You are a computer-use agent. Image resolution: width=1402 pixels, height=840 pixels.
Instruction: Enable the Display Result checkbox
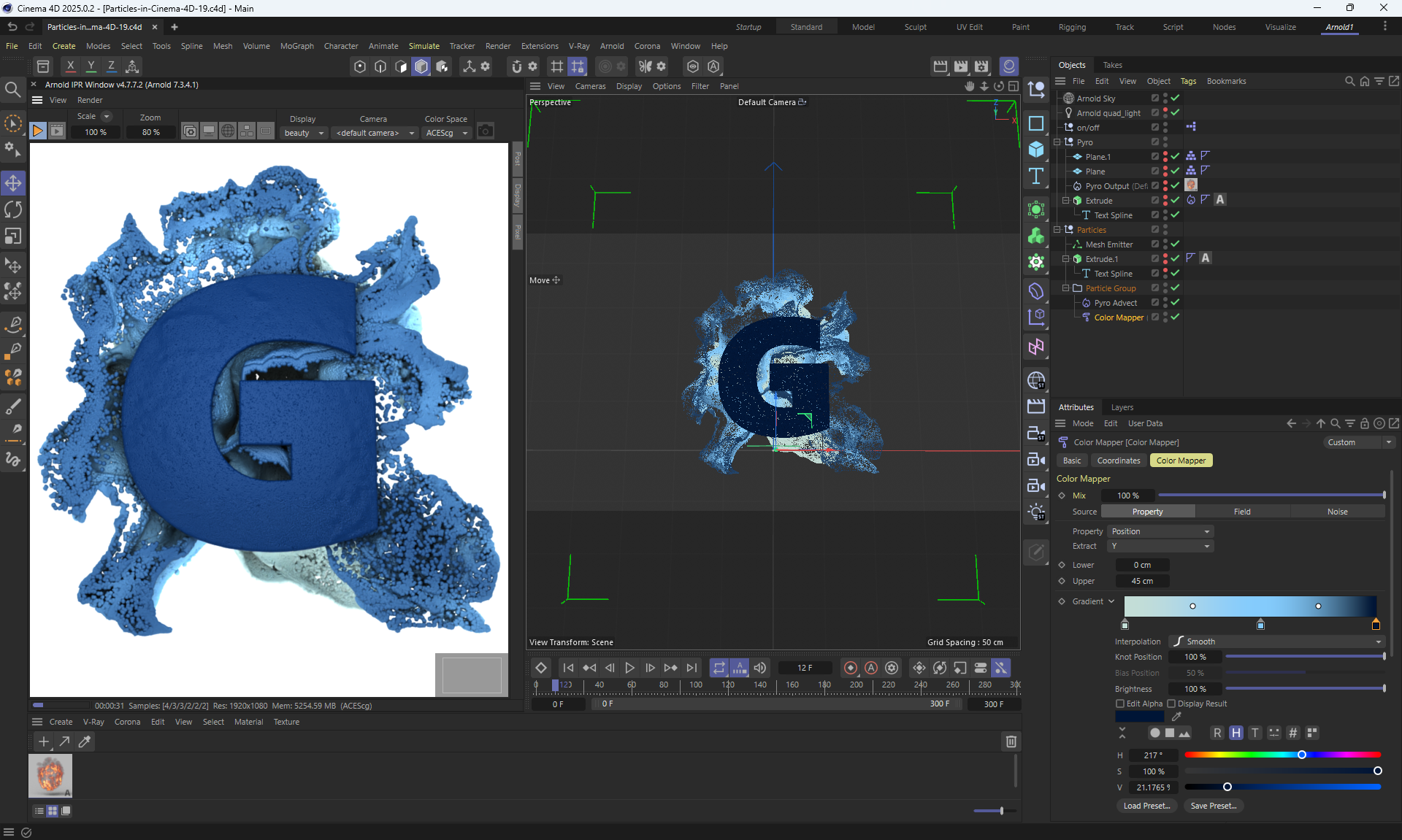[x=1171, y=704]
